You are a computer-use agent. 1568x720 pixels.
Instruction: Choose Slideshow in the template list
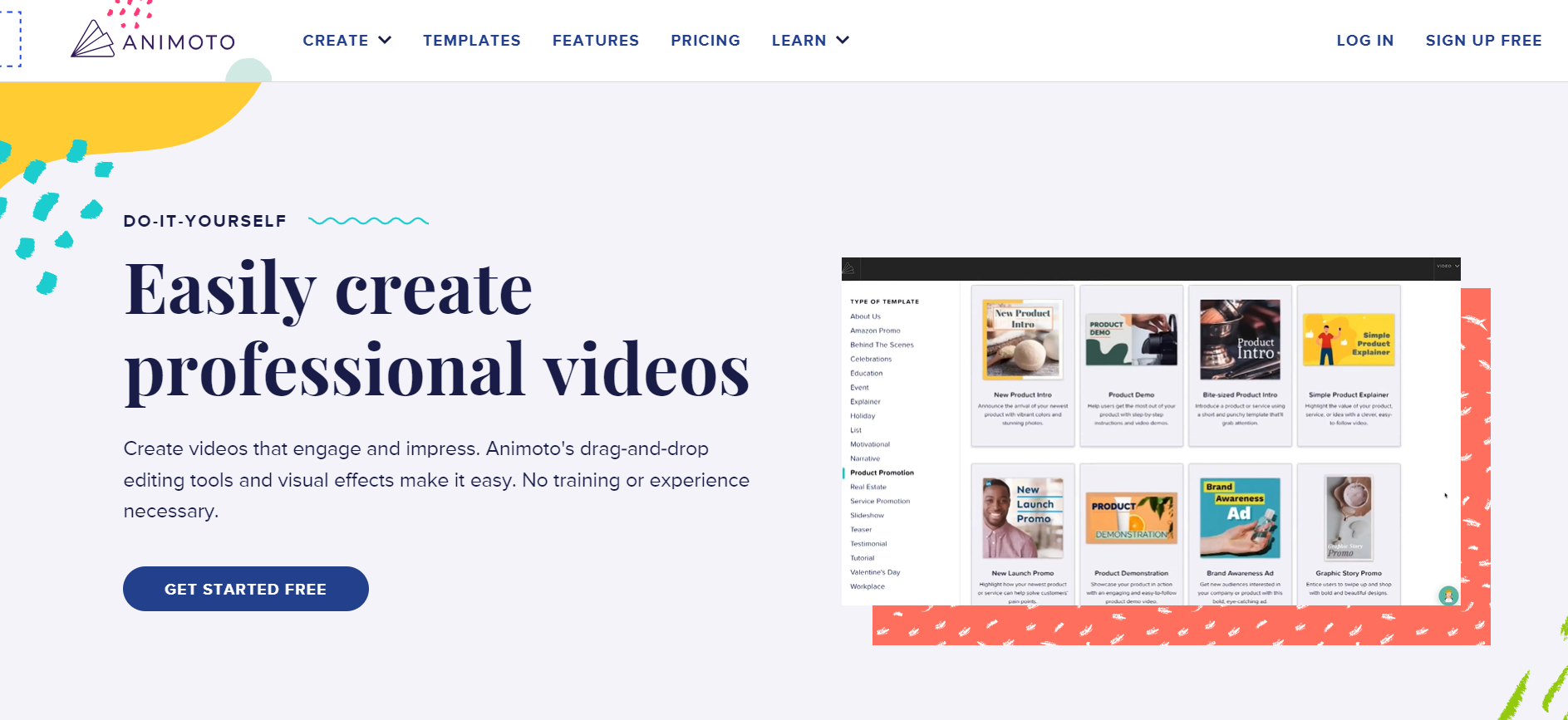click(x=867, y=515)
